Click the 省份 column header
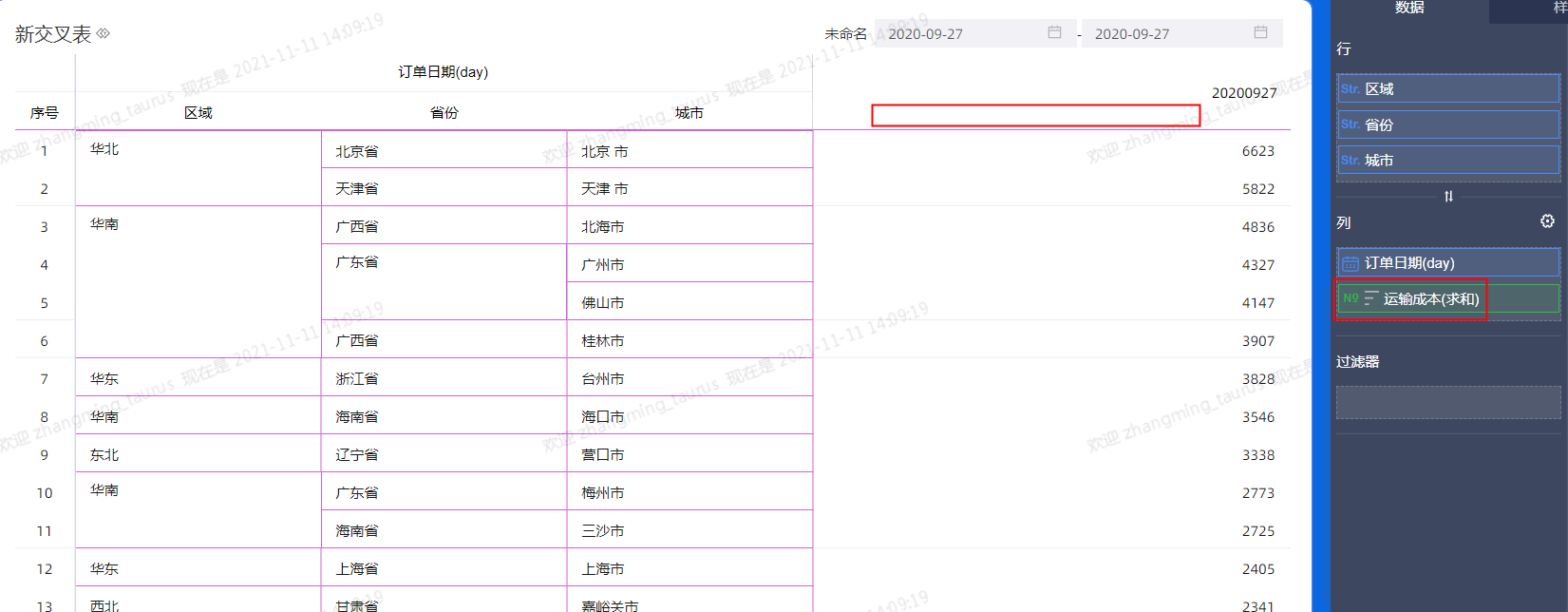This screenshot has width=1568, height=612. pos(444,112)
